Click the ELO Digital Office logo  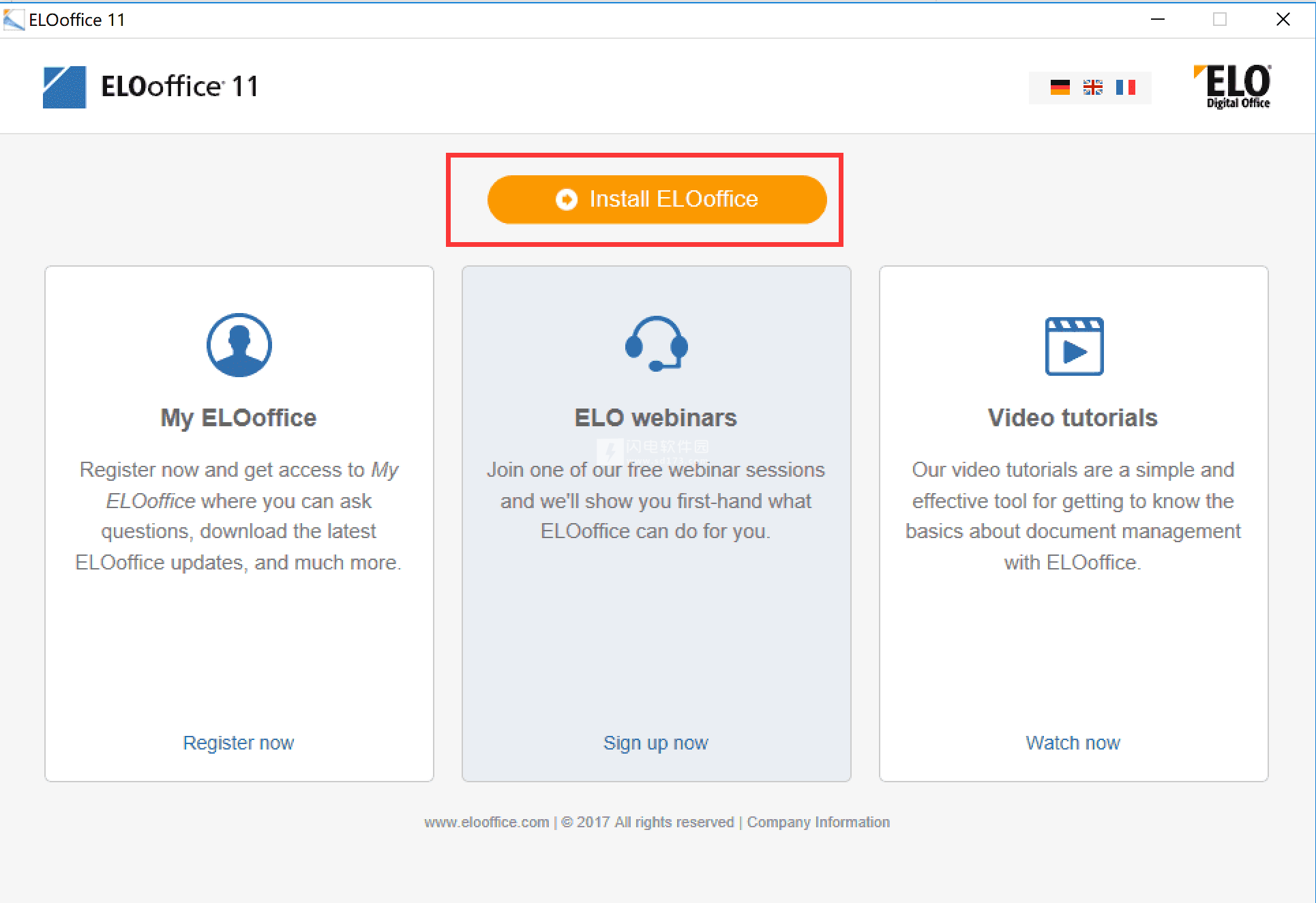coord(1233,87)
